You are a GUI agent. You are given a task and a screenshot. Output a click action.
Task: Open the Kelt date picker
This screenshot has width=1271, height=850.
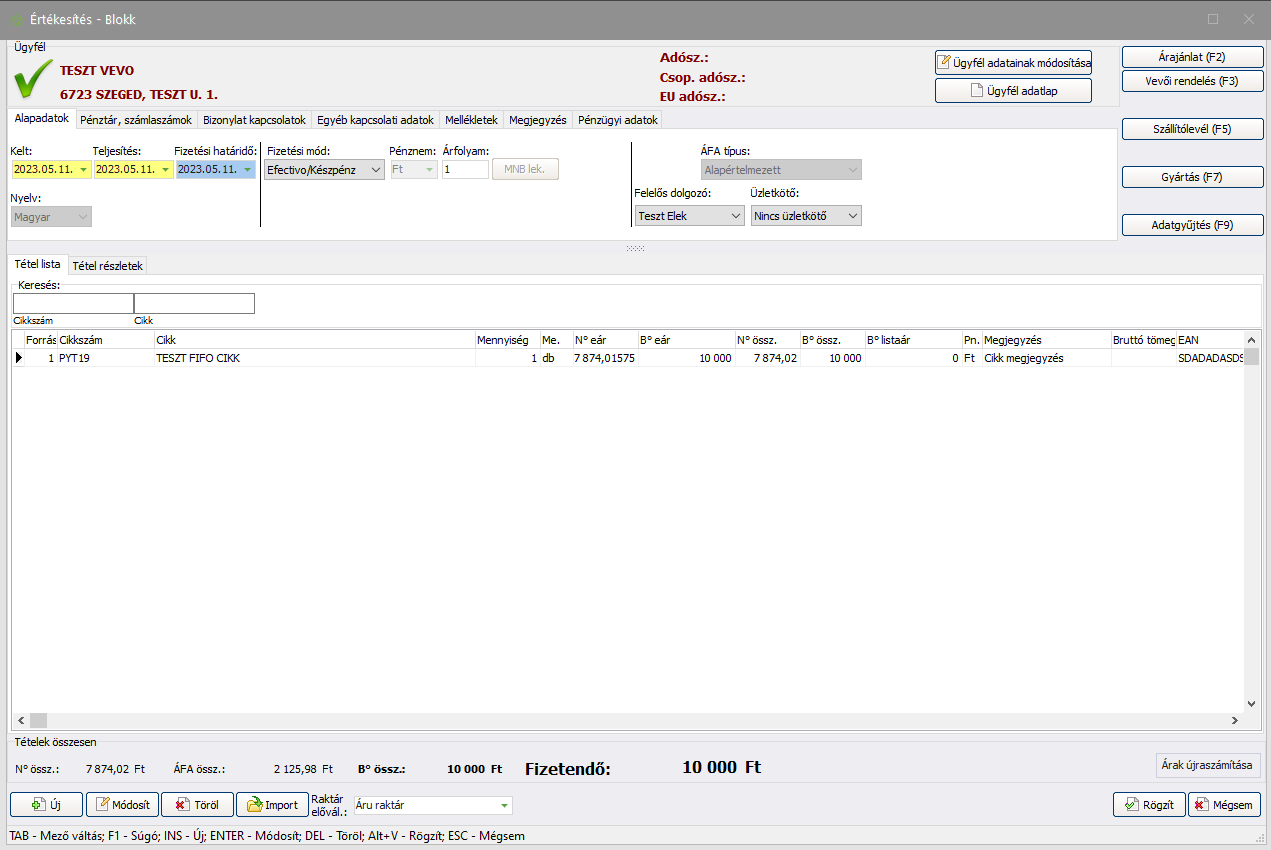coord(83,170)
